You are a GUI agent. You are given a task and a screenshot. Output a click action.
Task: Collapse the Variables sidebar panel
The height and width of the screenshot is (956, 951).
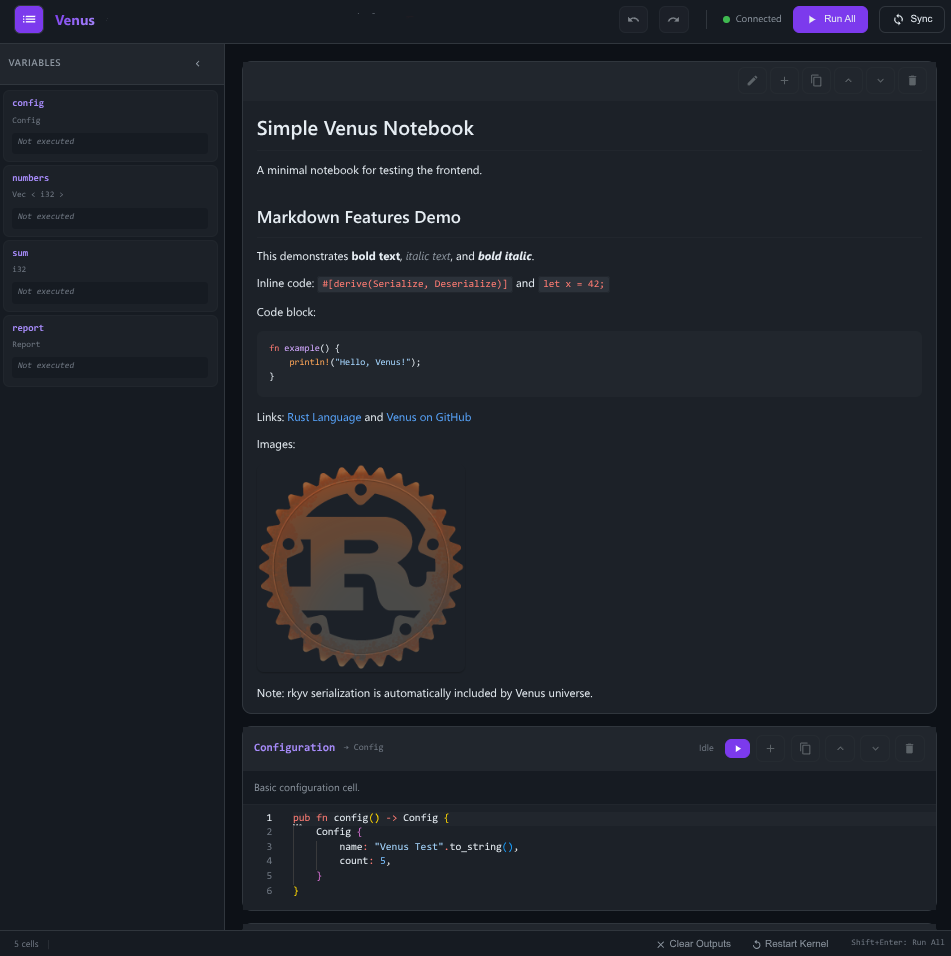198,63
